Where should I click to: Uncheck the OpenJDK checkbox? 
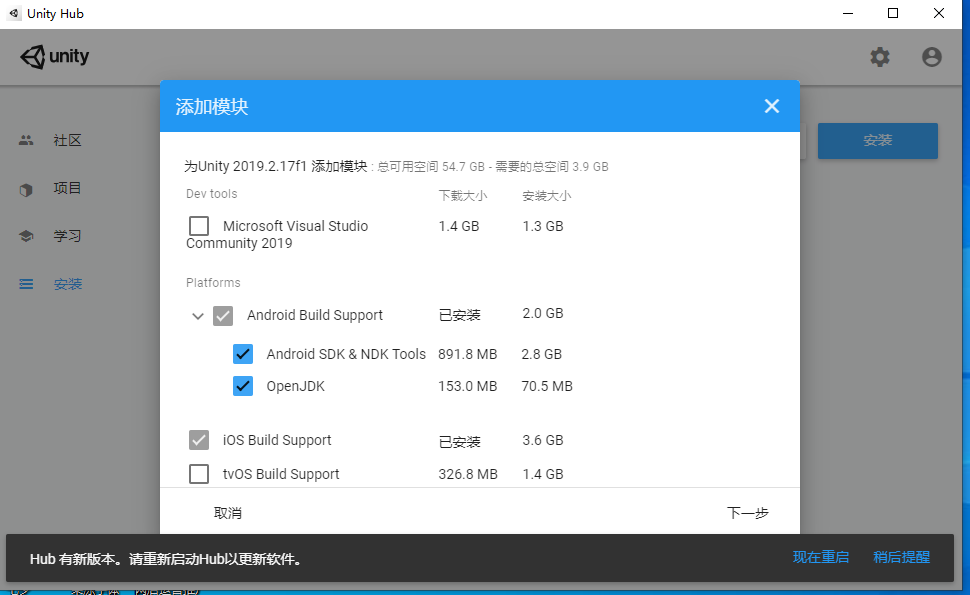[242, 386]
